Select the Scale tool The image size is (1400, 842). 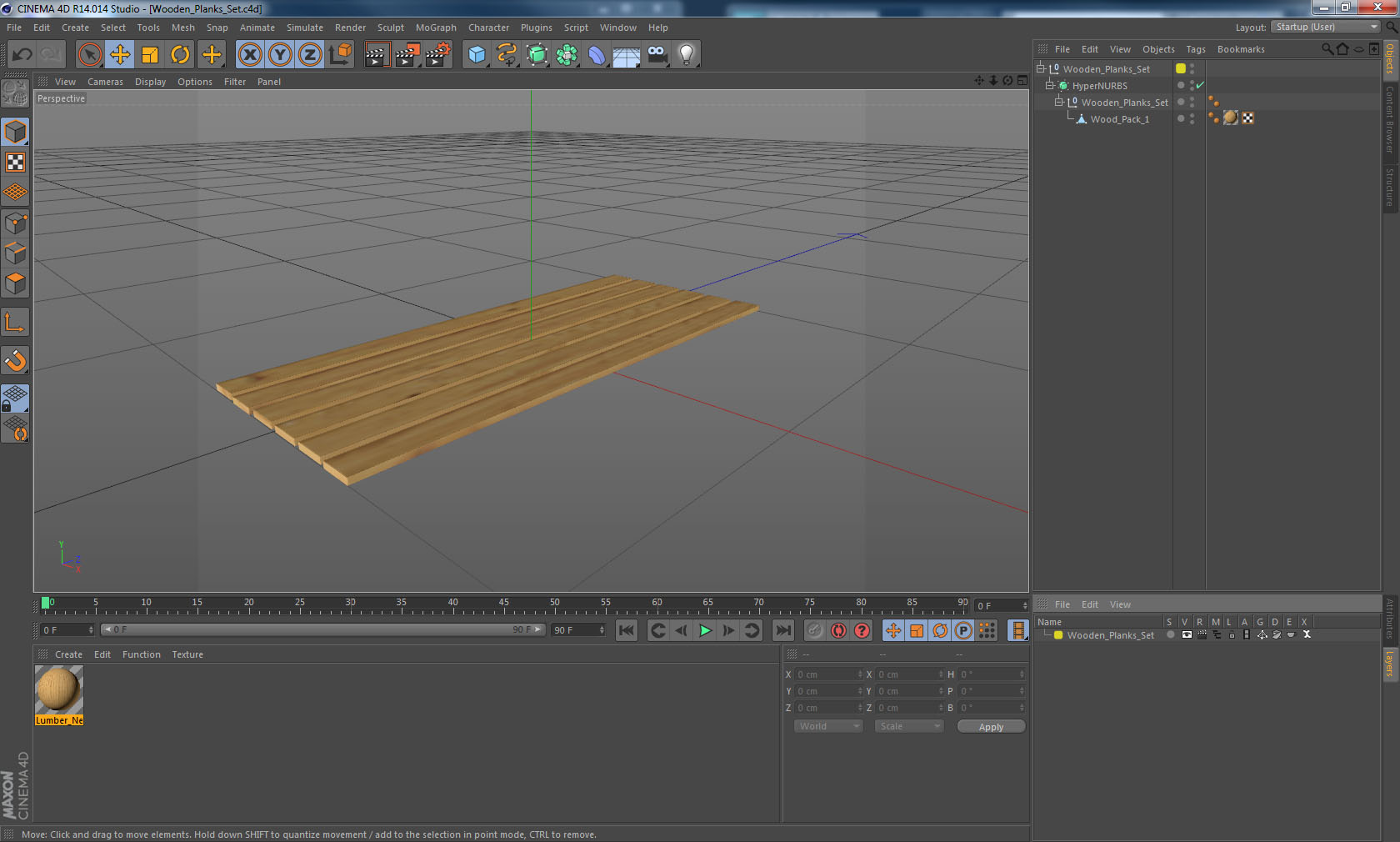(x=150, y=55)
